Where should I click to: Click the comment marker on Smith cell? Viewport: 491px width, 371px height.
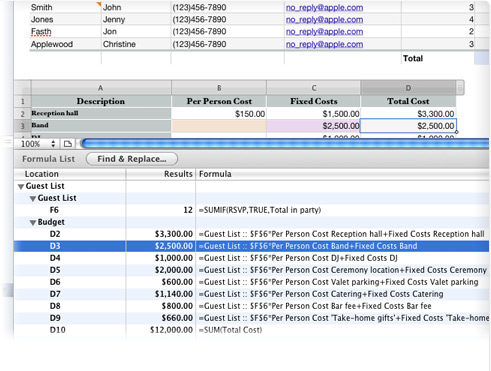click(x=99, y=4)
